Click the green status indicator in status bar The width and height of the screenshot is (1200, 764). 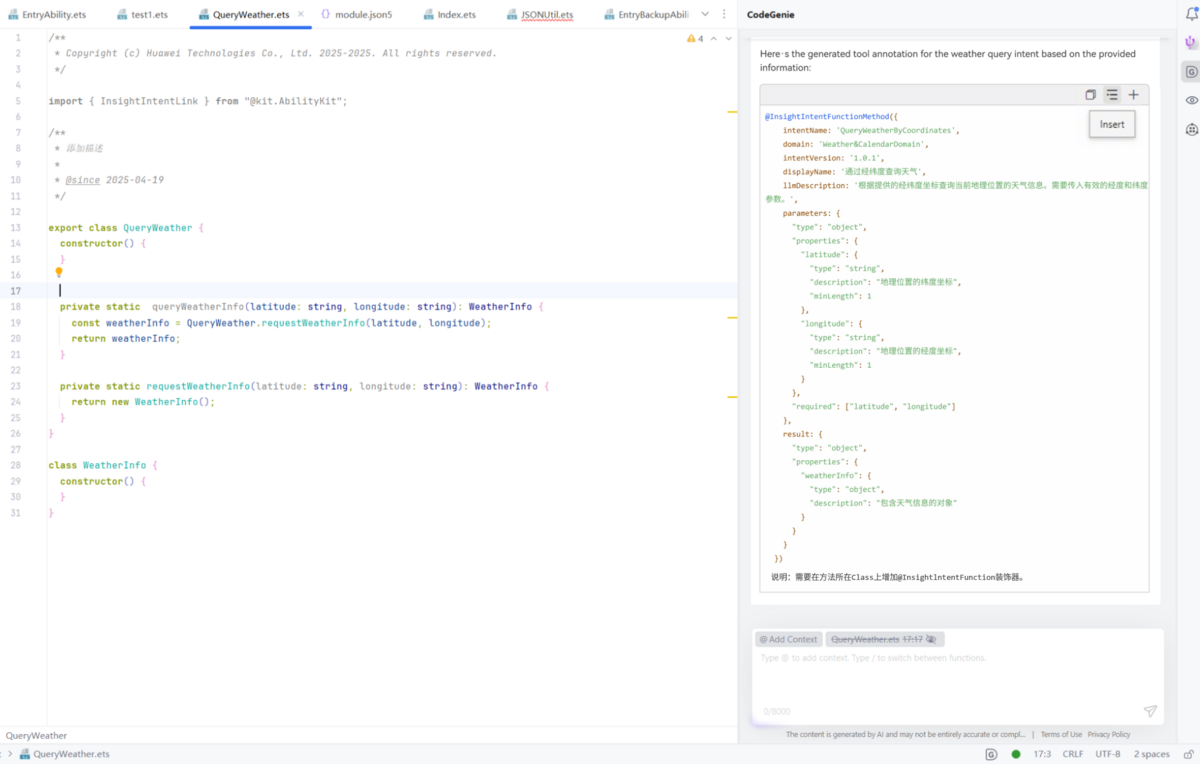[1016, 754]
